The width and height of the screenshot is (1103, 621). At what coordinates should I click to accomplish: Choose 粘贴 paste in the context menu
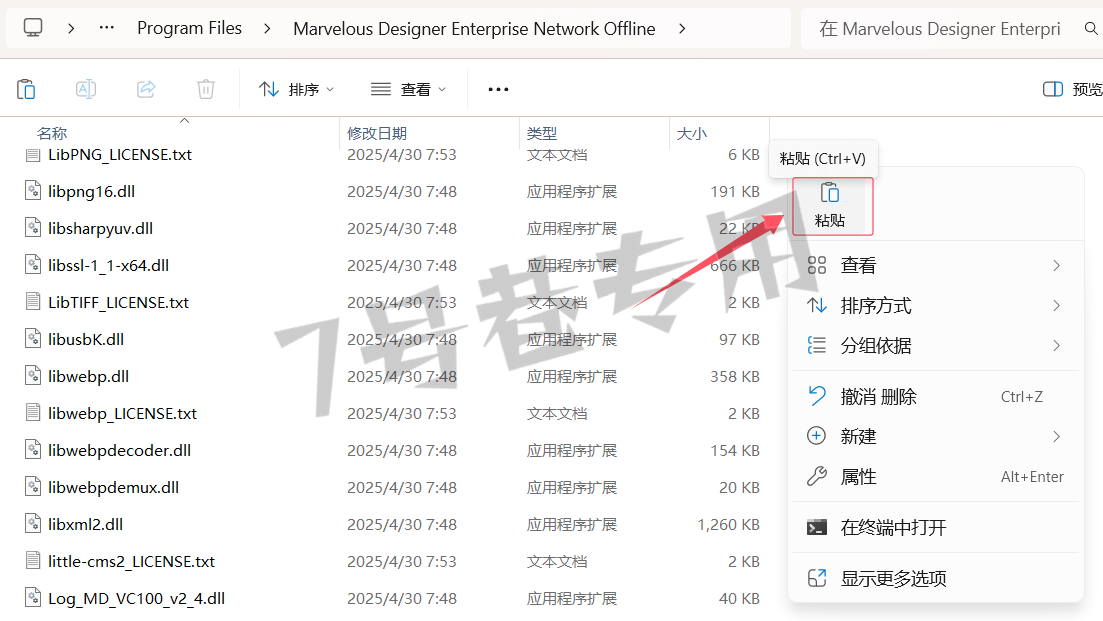point(832,206)
